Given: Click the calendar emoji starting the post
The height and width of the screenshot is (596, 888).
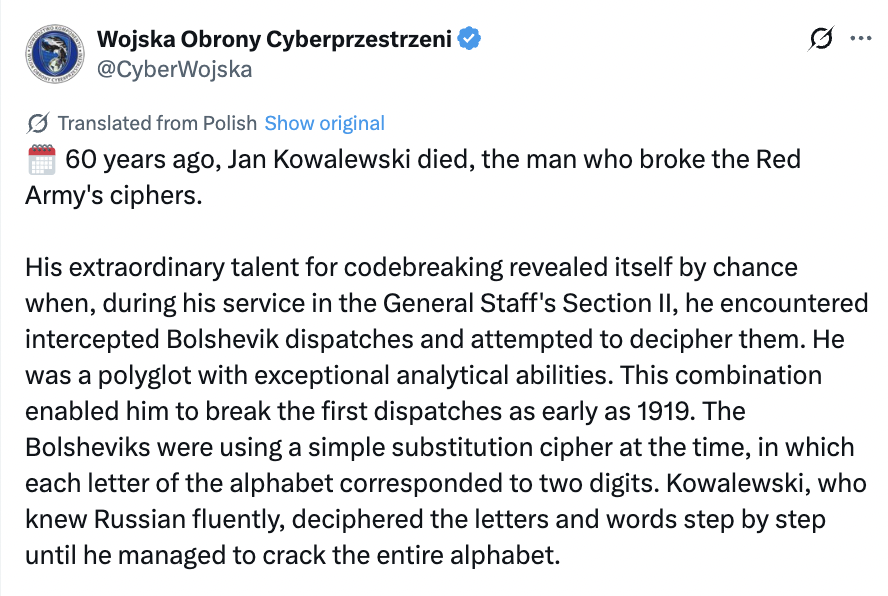Looking at the screenshot, I should [x=40, y=160].
